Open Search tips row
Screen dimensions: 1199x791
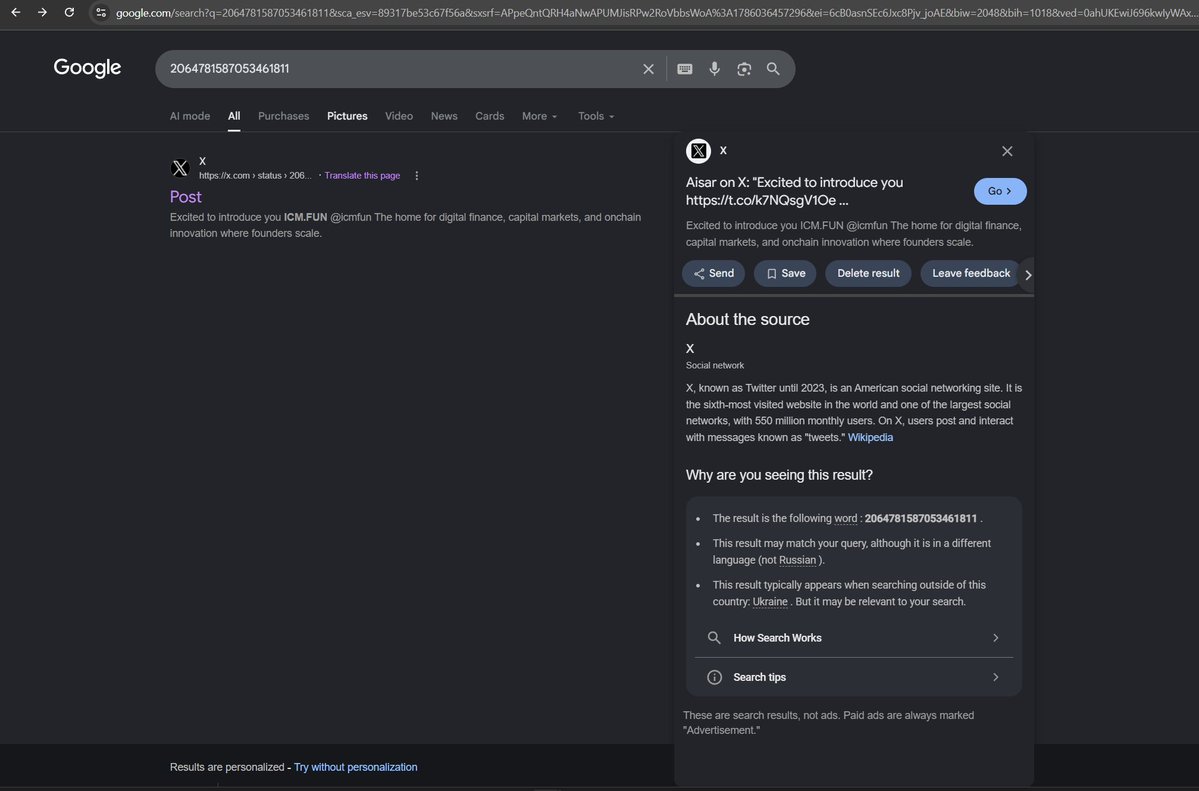point(853,677)
